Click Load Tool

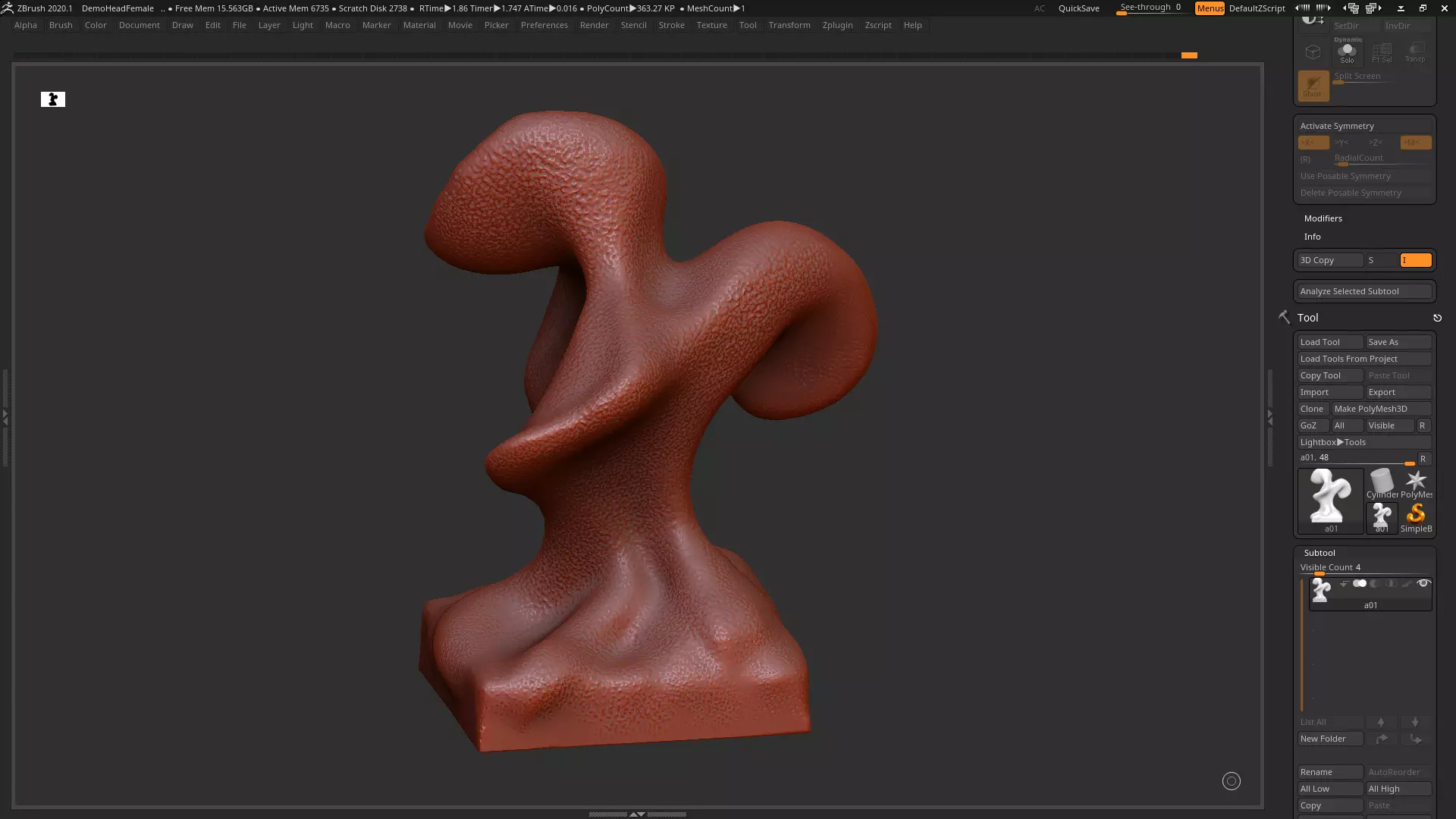pyautogui.click(x=1330, y=342)
